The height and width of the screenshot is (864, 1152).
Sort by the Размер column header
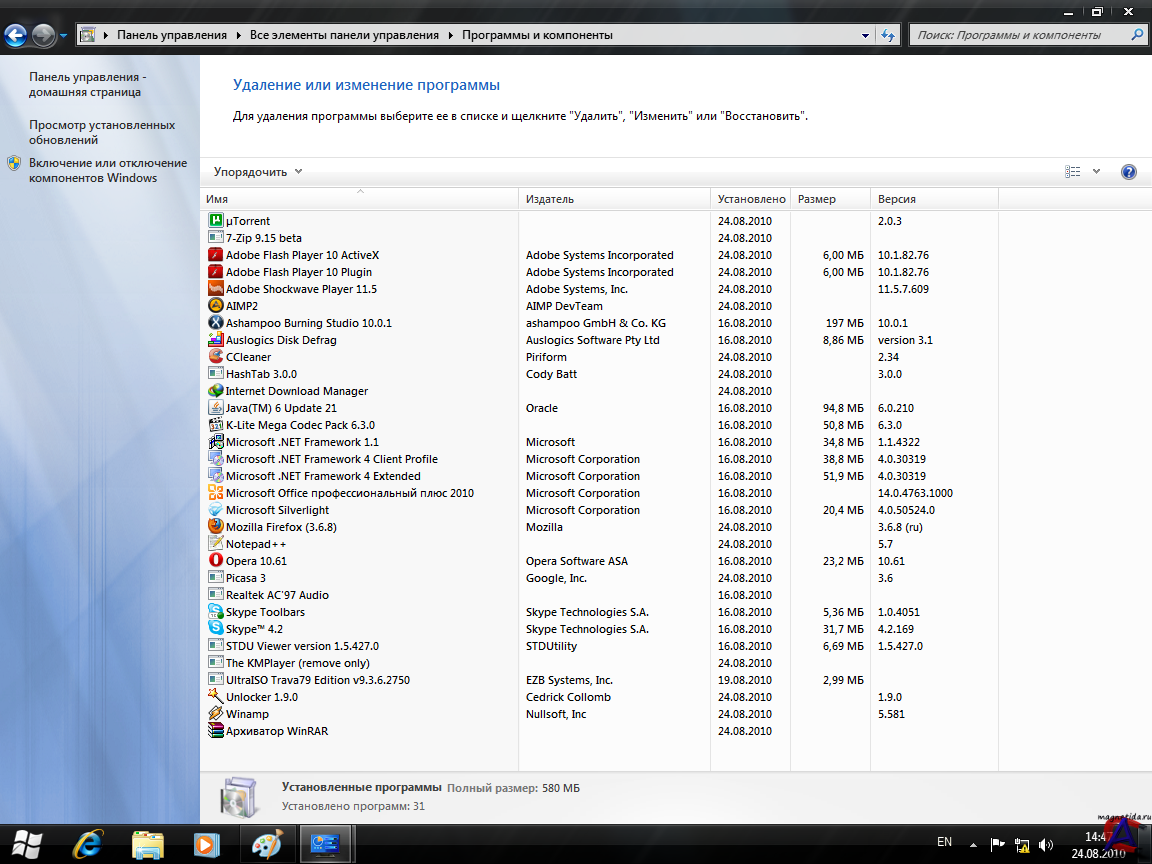830,199
